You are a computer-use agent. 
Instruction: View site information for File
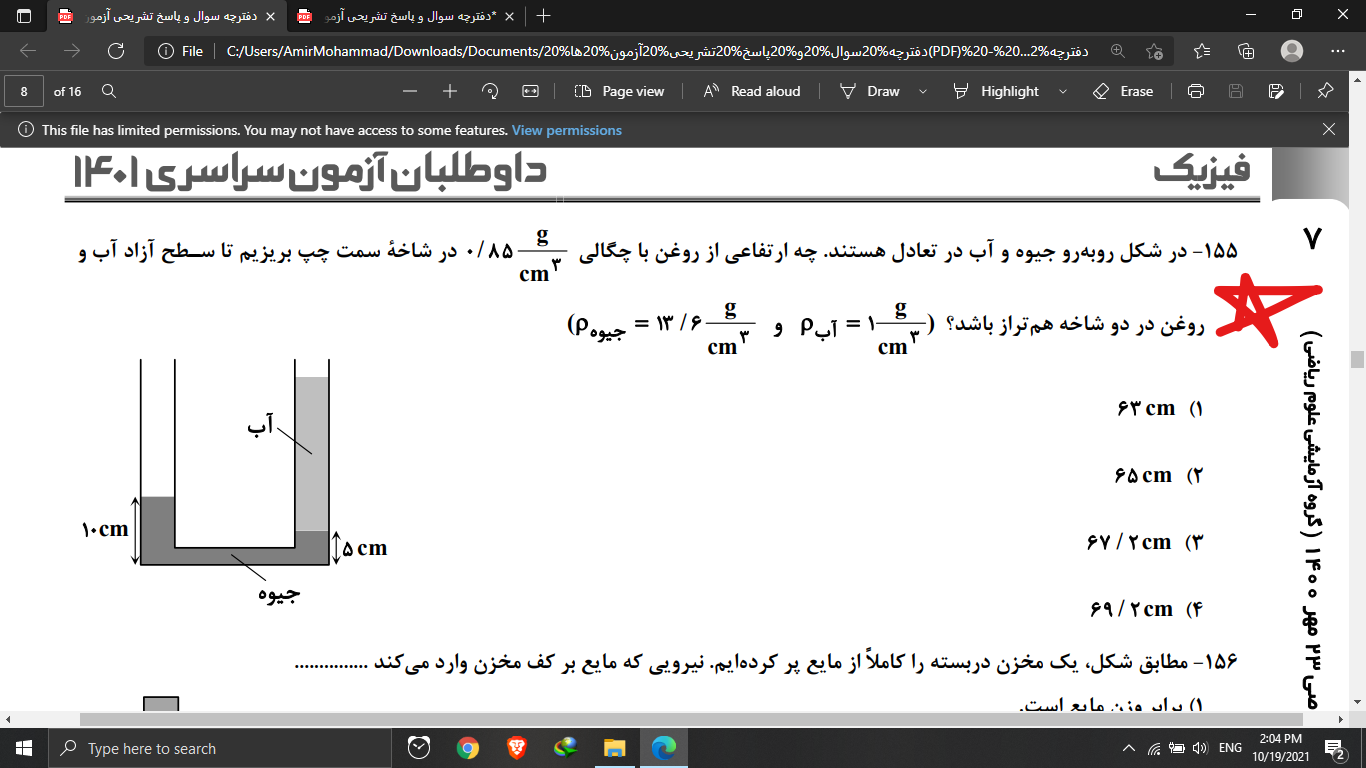click(181, 51)
